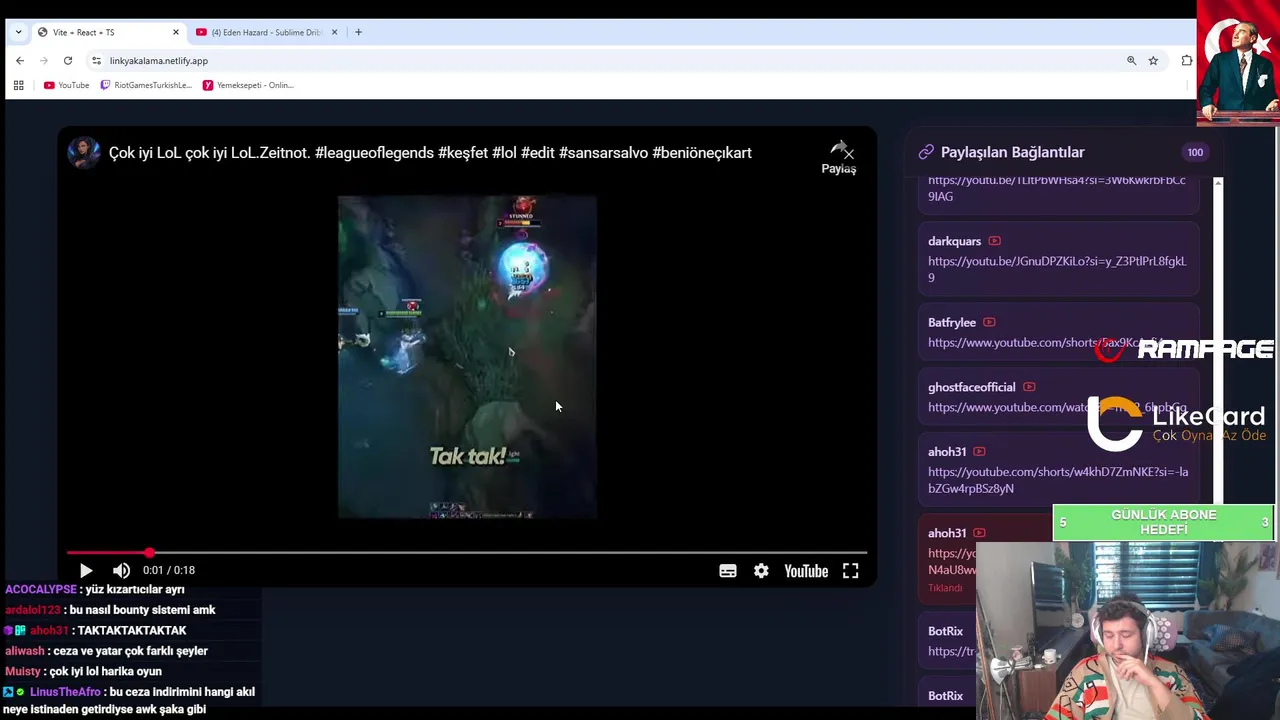Open video on YouTube logo

[806, 571]
